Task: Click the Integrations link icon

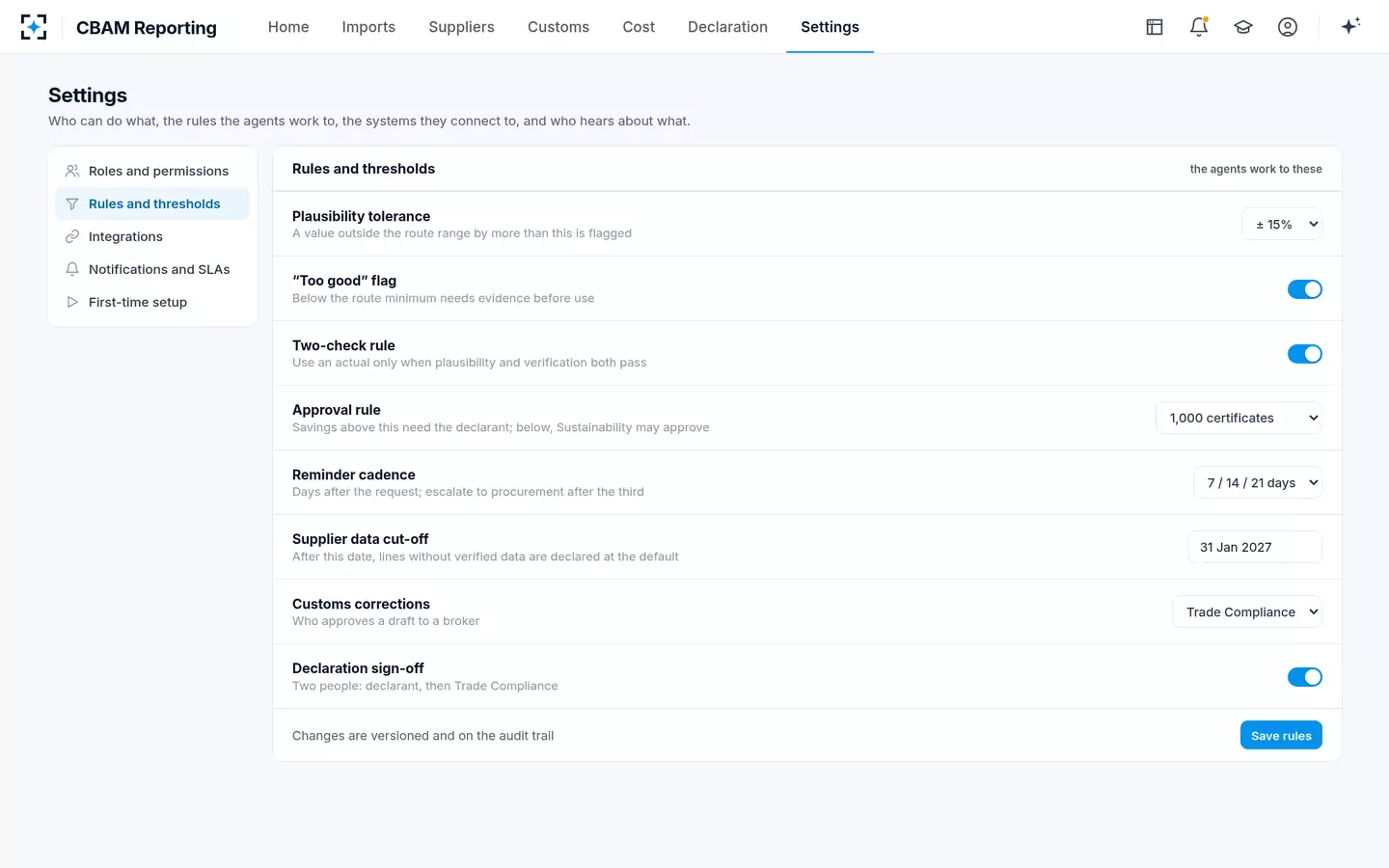Action: [72, 236]
